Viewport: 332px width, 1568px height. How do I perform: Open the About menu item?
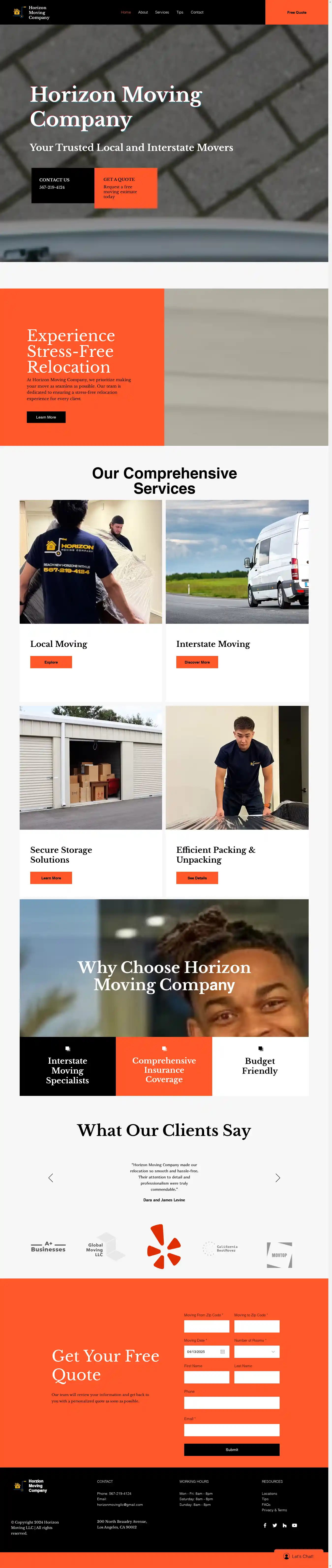tap(143, 12)
